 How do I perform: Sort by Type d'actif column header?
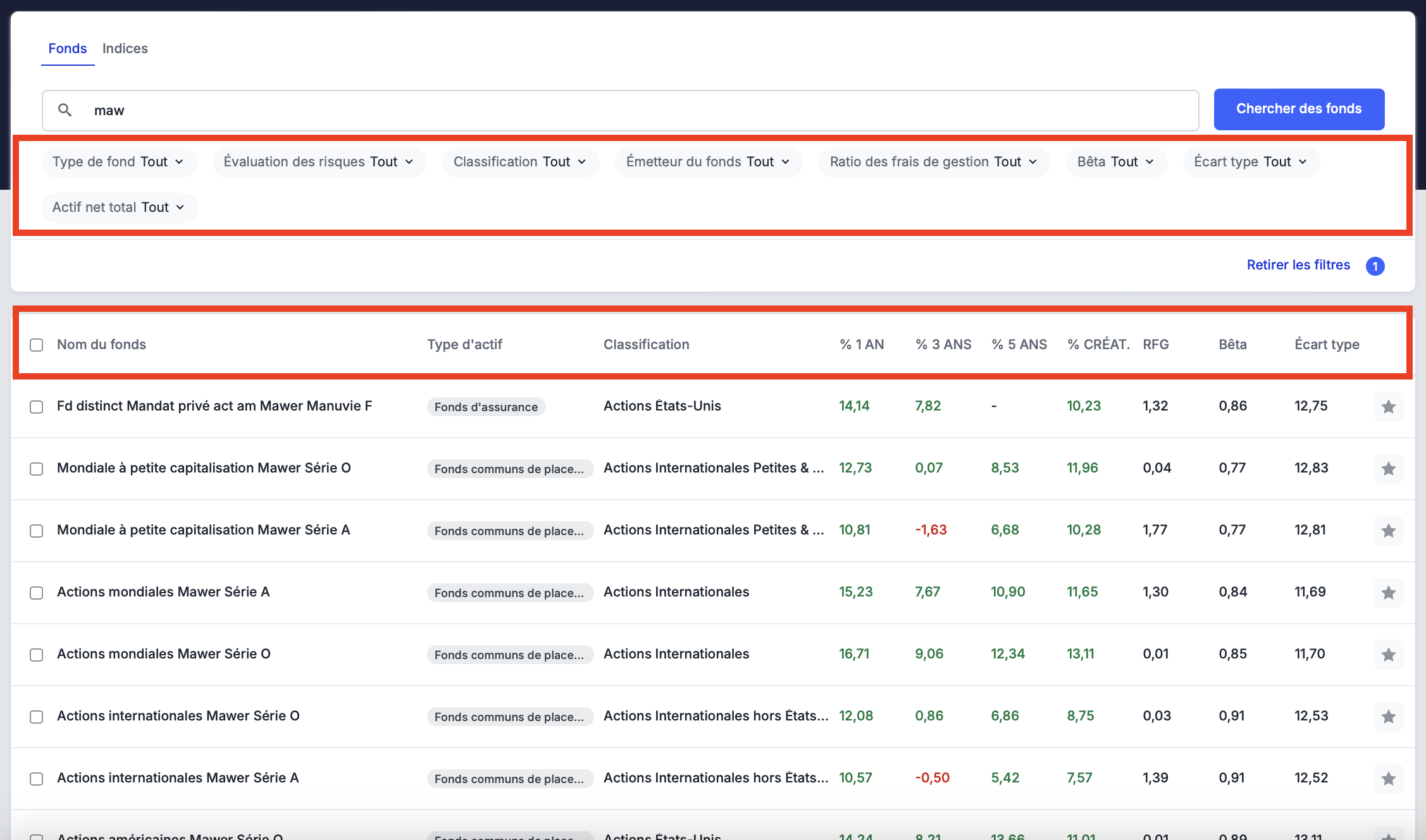coord(464,345)
